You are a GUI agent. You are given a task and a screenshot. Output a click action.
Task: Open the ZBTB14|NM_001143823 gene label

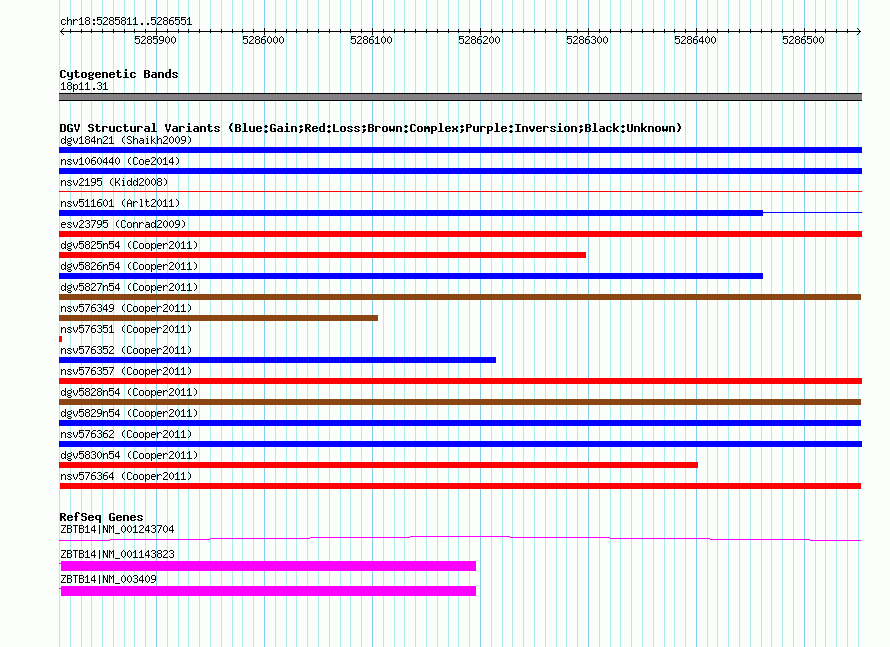[x=117, y=554]
